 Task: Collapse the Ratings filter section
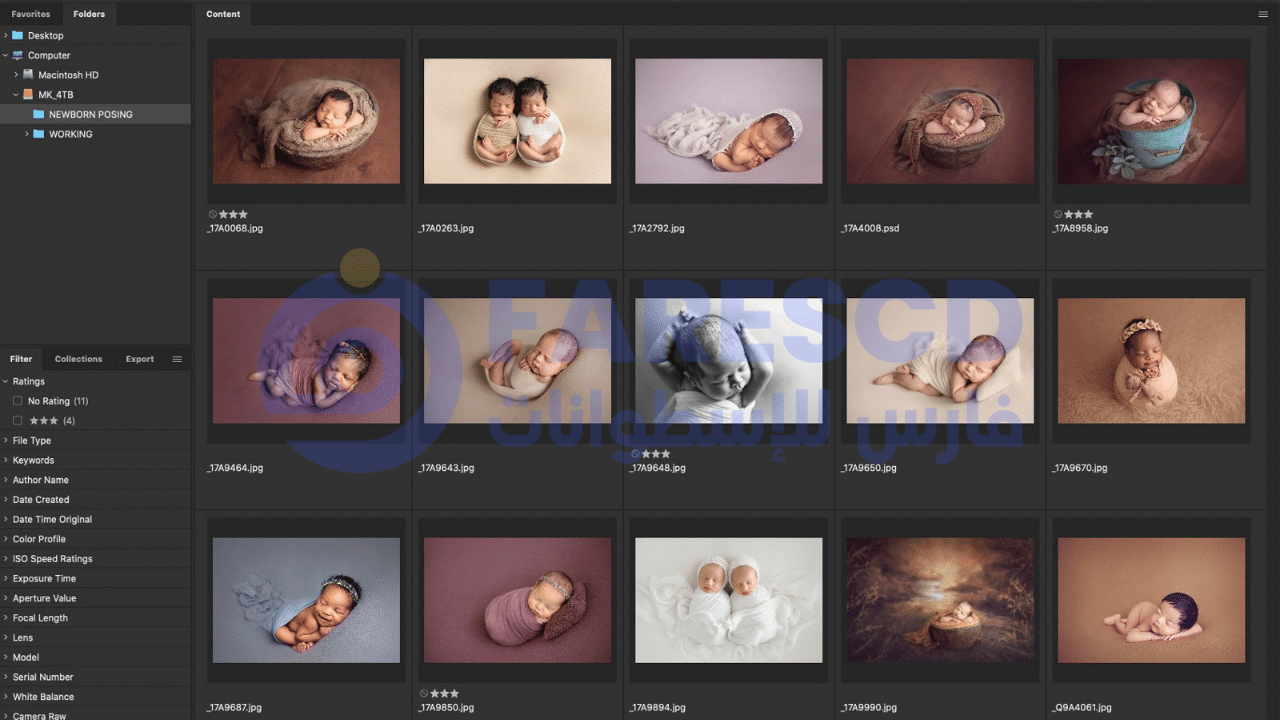pyautogui.click(x=6, y=381)
